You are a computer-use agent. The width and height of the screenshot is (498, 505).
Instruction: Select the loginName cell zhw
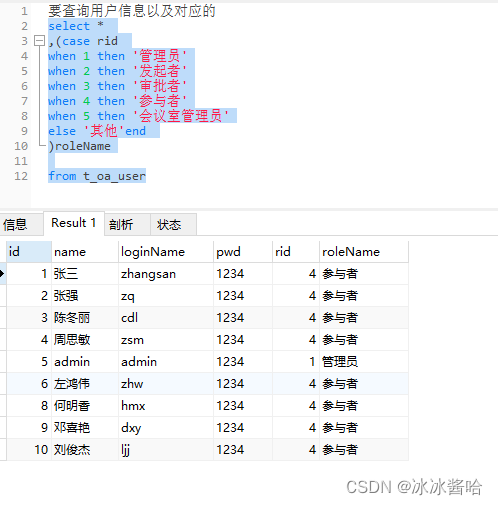166,384
